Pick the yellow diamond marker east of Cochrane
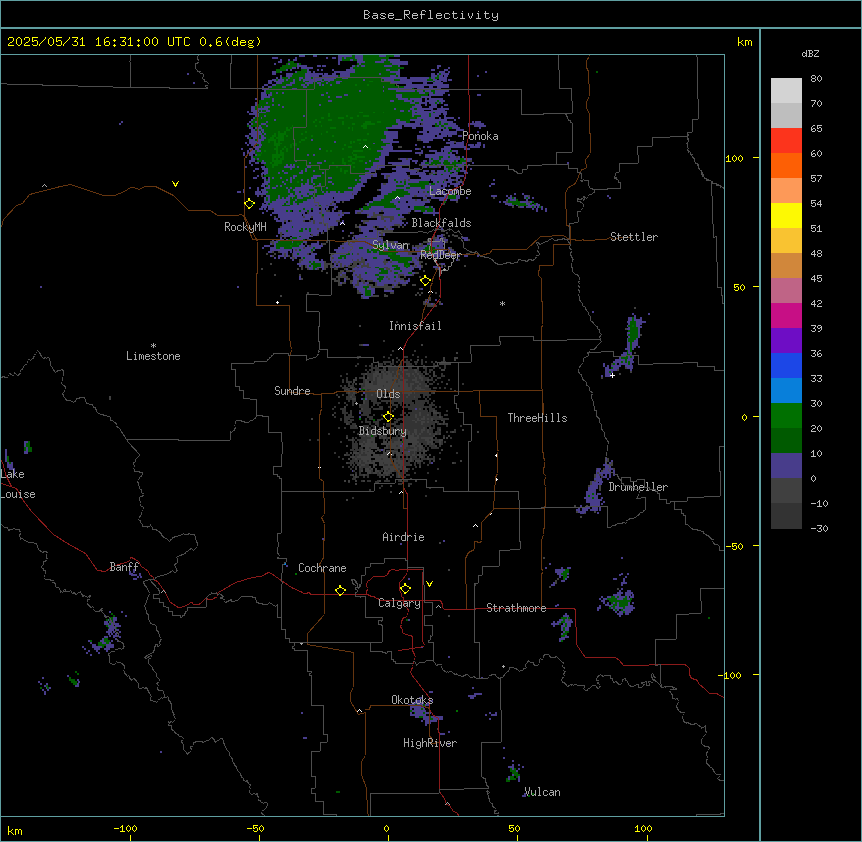This screenshot has height=842, width=862. tap(340, 590)
